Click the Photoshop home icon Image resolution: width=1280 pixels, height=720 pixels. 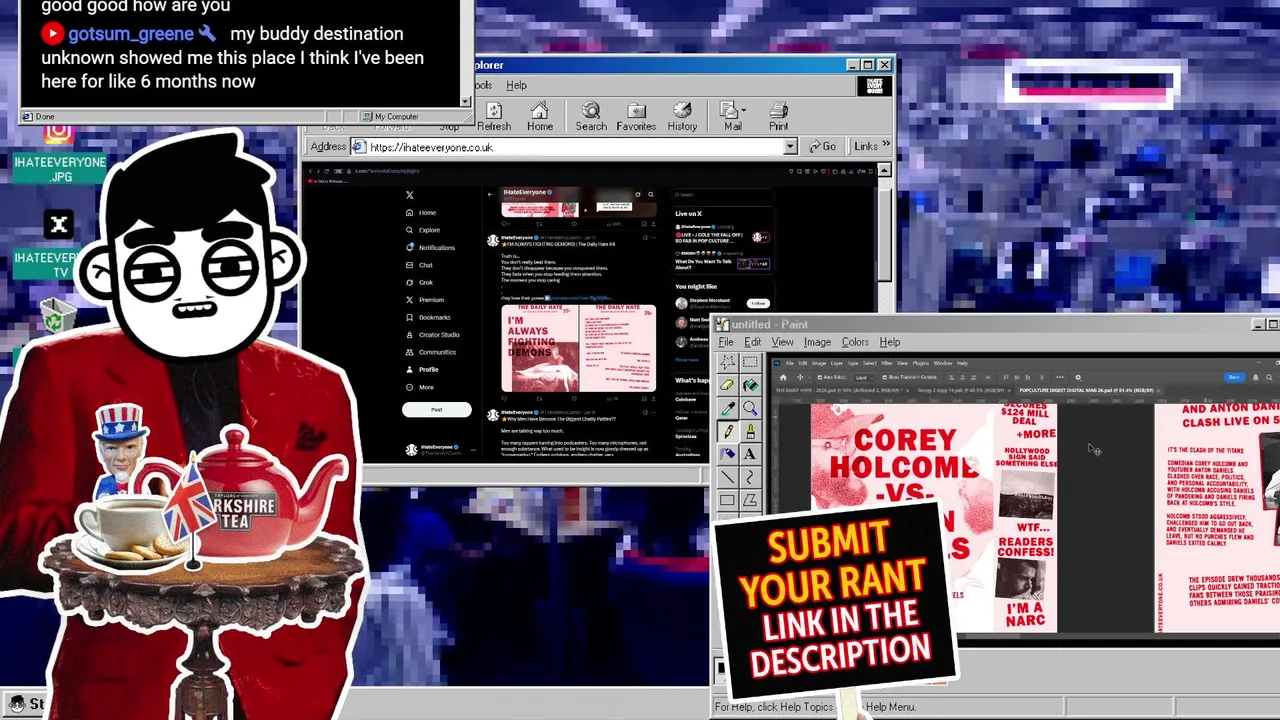click(x=783, y=377)
